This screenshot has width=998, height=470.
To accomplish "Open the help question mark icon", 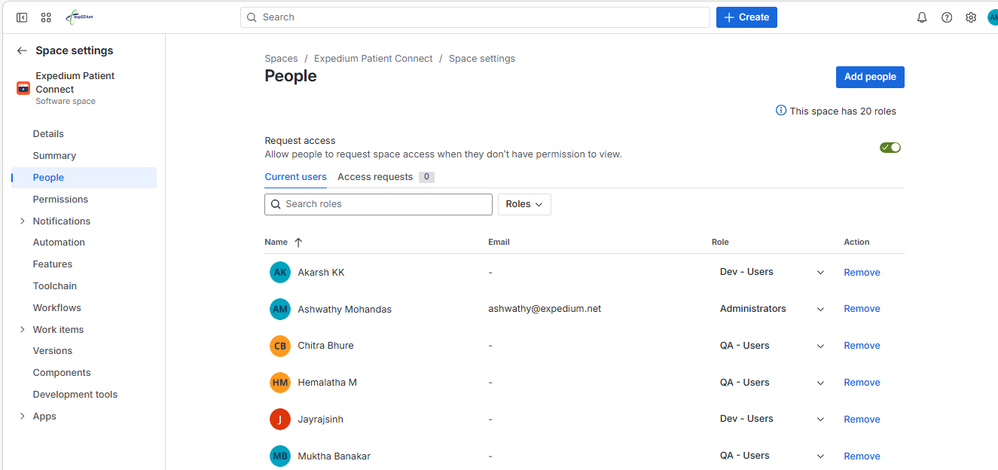I will (x=946, y=18).
